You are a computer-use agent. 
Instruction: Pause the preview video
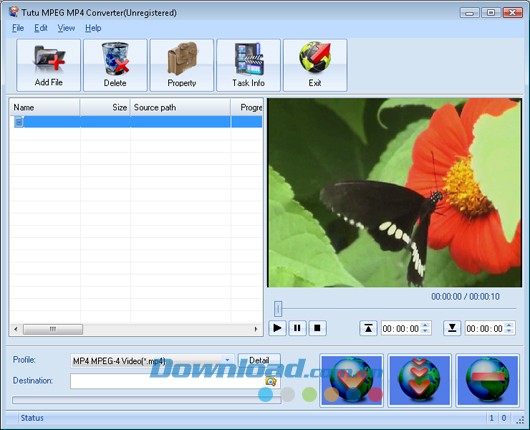pos(297,328)
